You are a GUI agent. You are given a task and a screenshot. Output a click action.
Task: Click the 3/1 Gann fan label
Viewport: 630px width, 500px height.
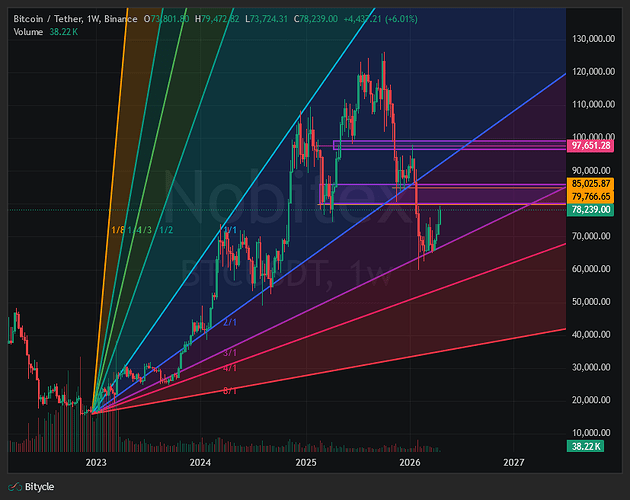click(x=230, y=353)
